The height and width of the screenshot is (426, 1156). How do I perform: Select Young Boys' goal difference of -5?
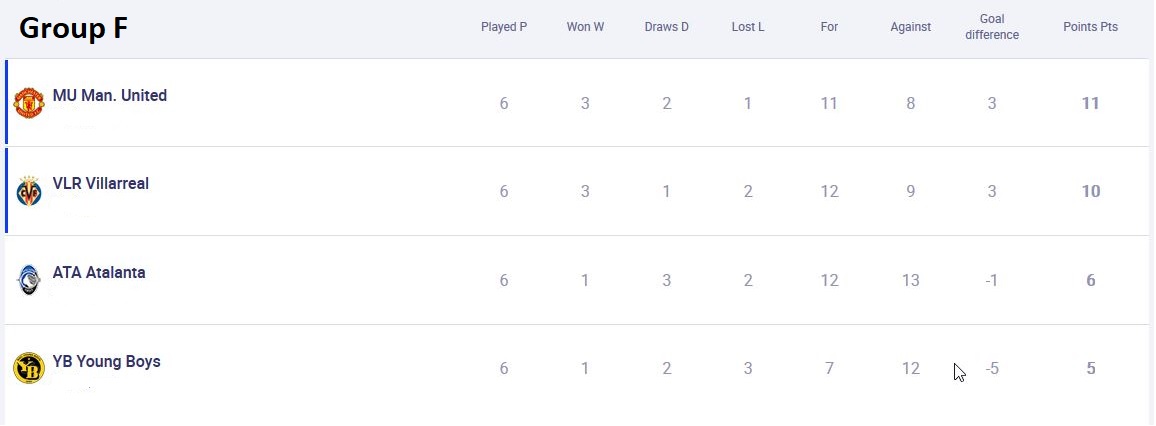click(992, 369)
